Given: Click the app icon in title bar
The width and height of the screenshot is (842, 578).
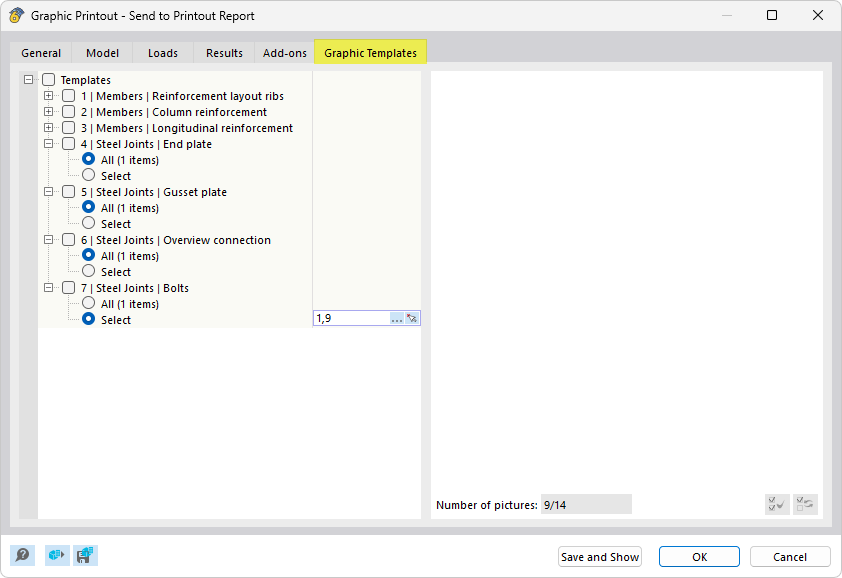Looking at the screenshot, I should coord(16,15).
